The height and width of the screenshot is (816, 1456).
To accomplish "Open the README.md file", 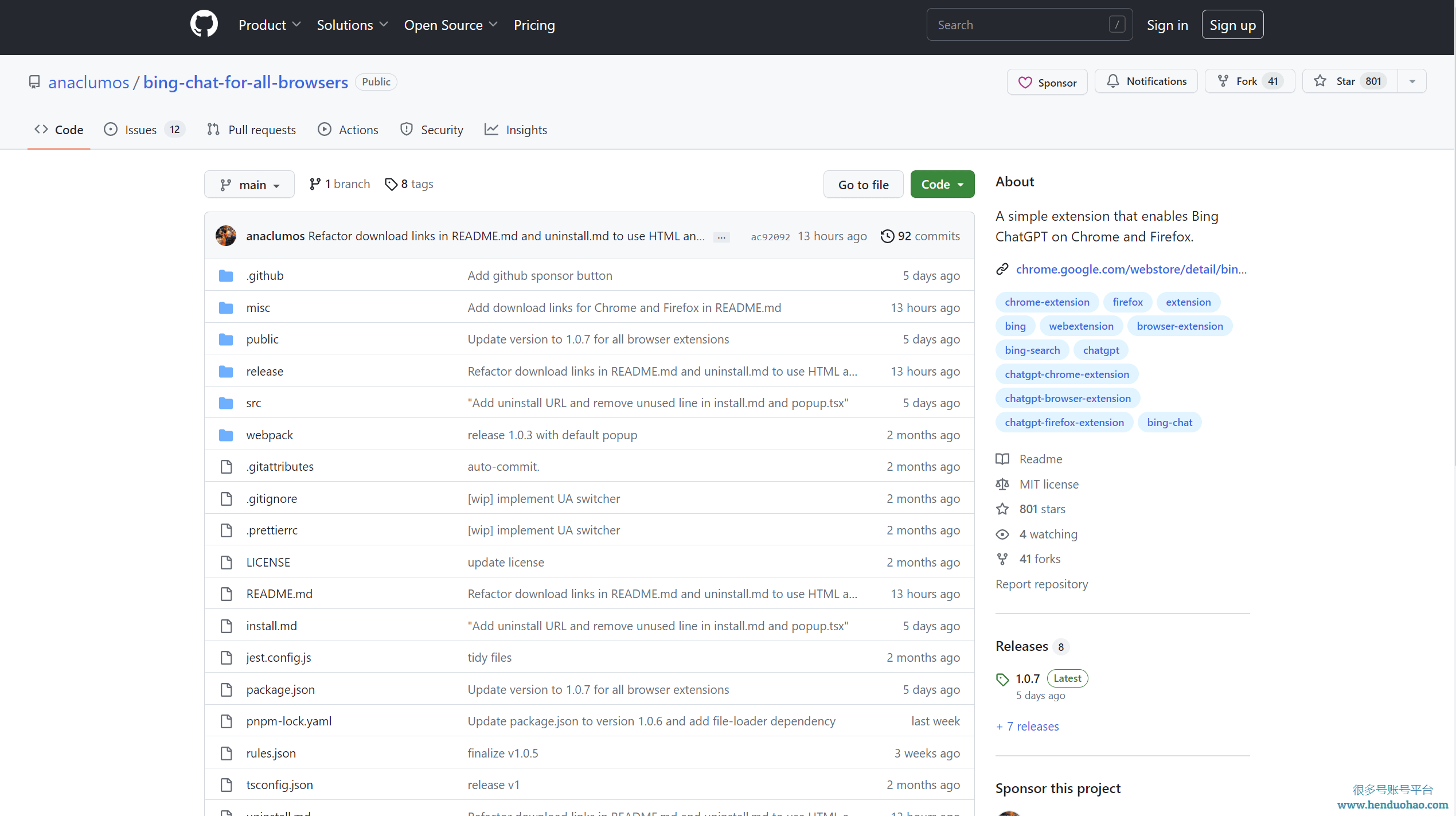I will coord(279,594).
